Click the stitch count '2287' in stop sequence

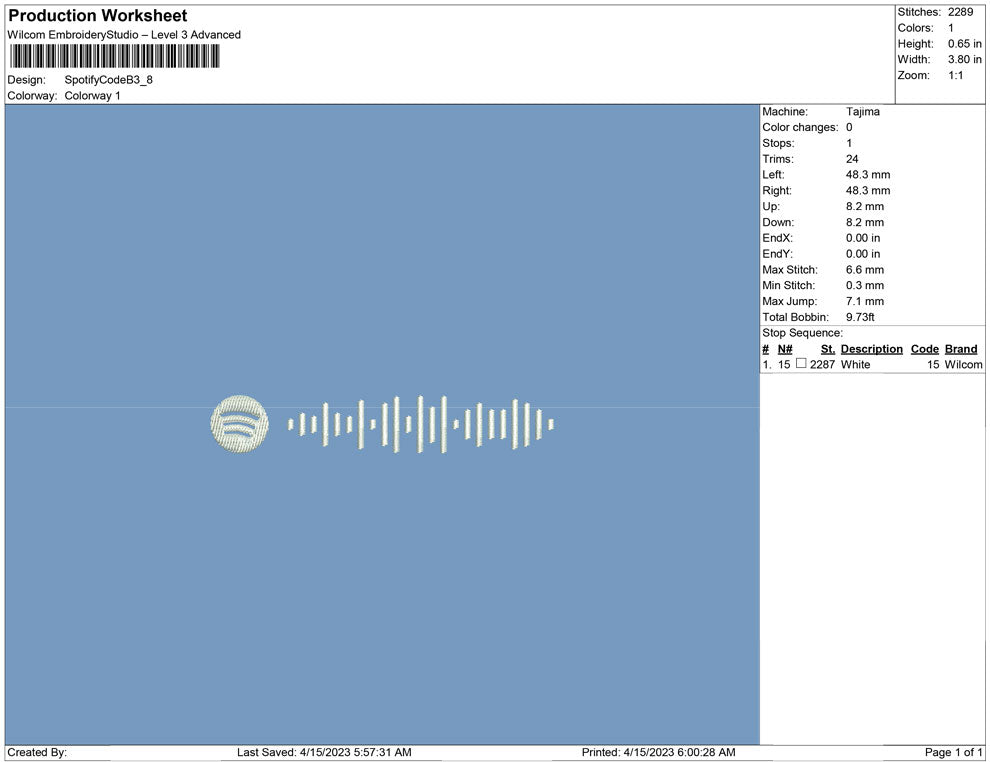pos(822,364)
